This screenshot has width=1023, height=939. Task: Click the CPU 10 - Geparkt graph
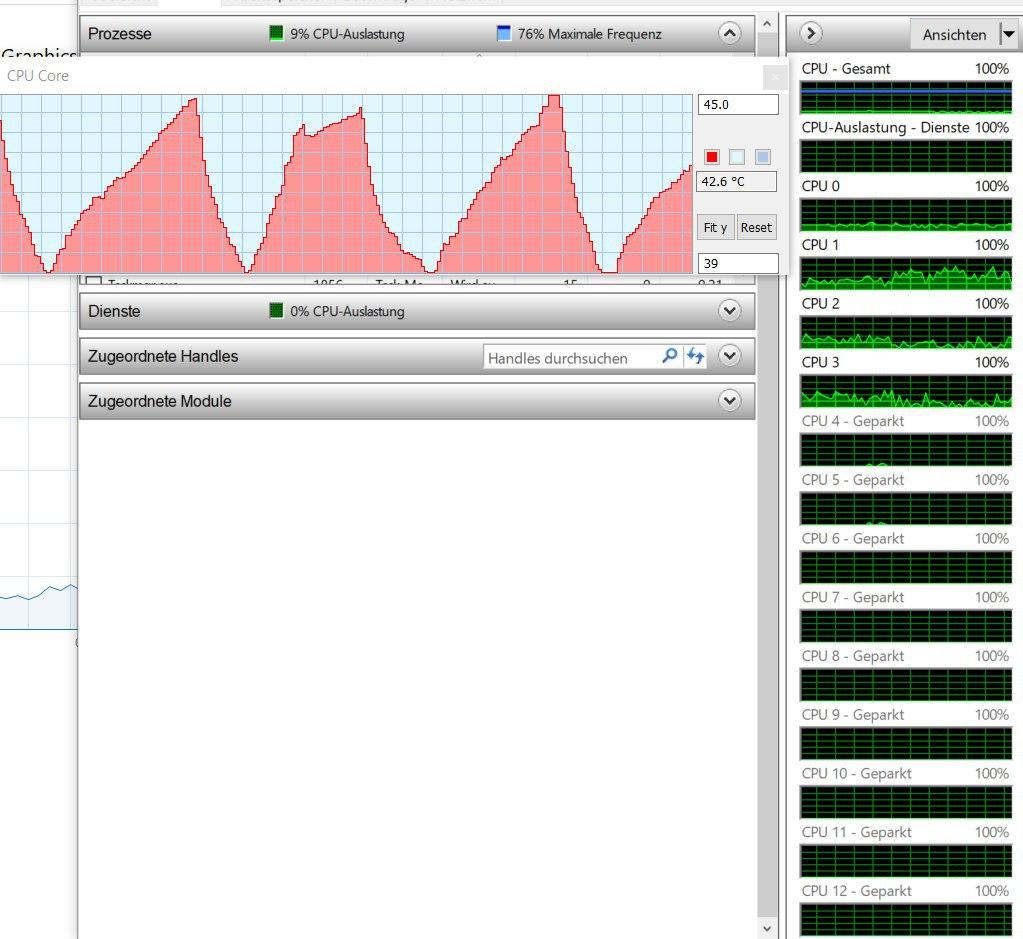pyautogui.click(x=906, y=803)
